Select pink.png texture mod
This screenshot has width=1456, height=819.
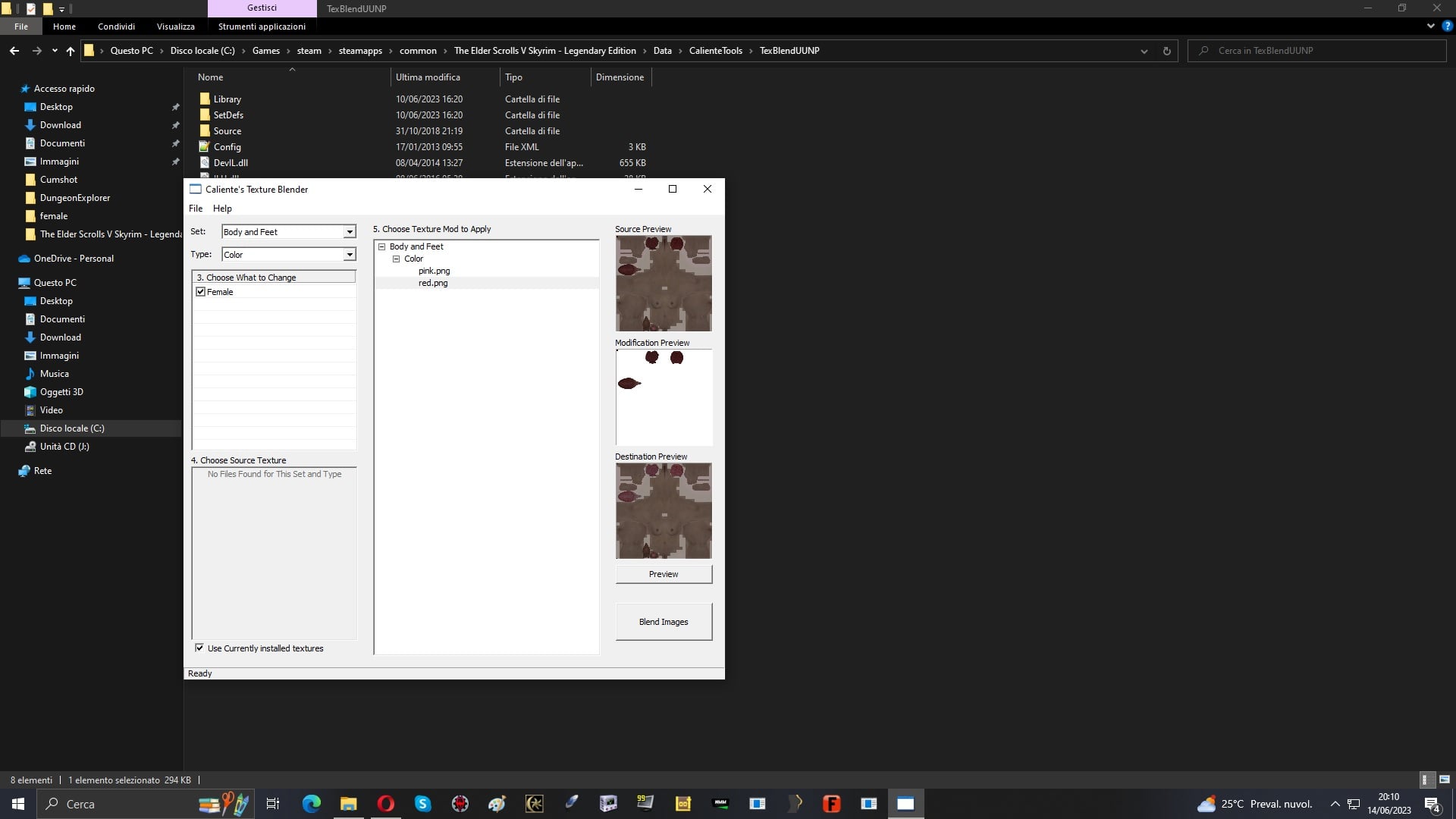[x=434, y=271]
